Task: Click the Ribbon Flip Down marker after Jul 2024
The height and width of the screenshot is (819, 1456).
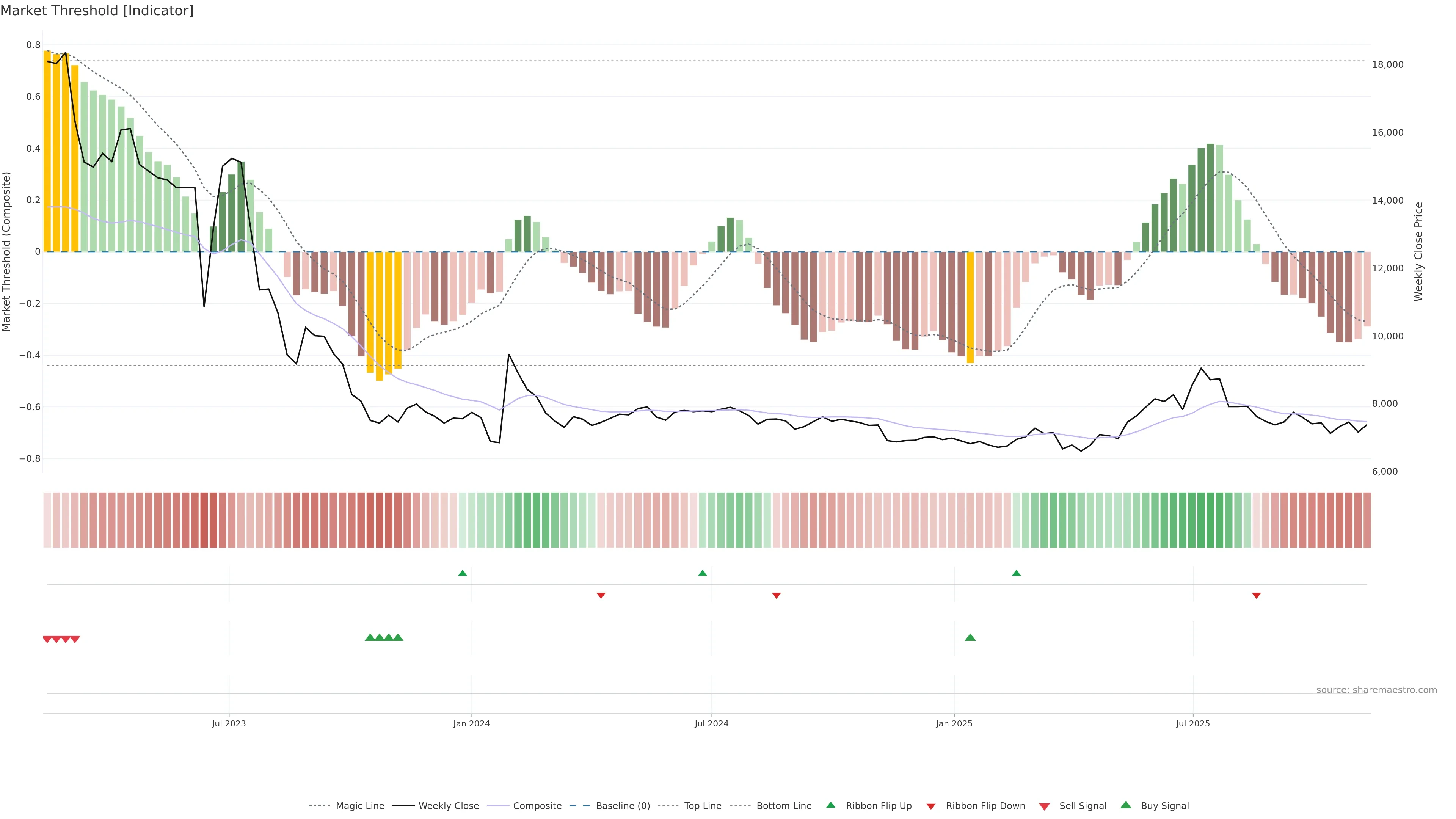Action: click(776, 595)
